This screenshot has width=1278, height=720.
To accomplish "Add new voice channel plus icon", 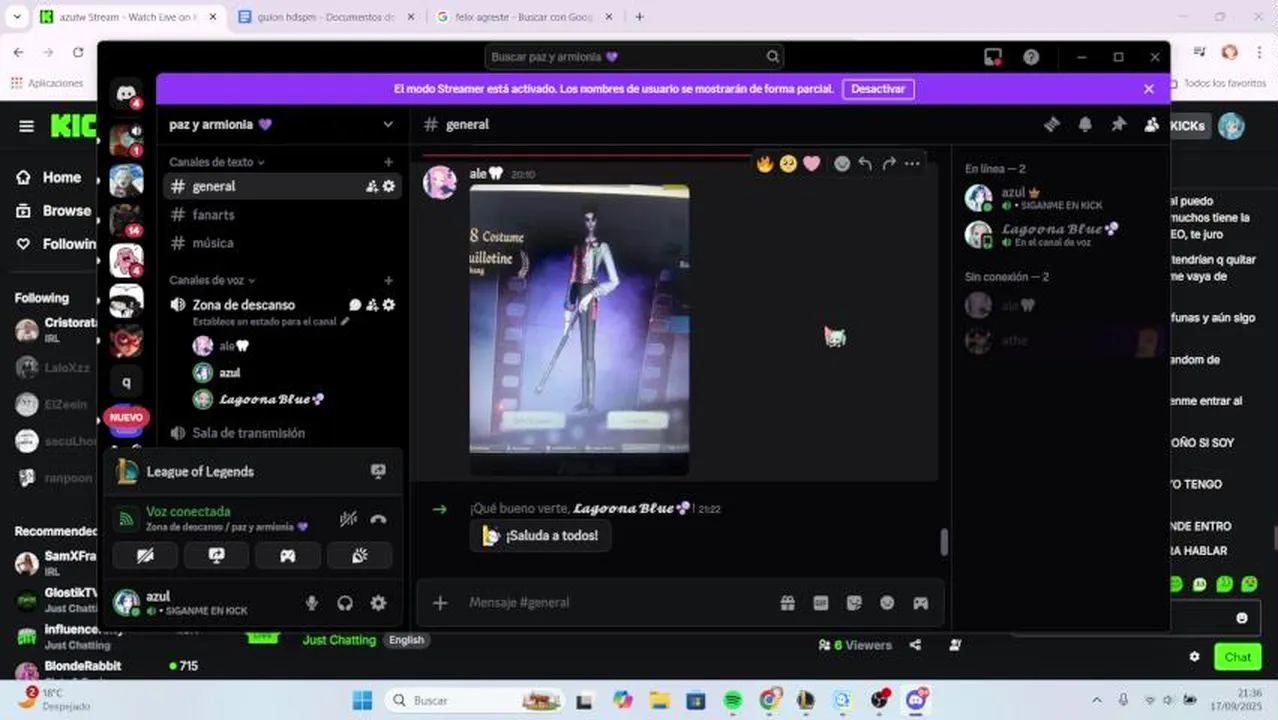I will point(389,281).
